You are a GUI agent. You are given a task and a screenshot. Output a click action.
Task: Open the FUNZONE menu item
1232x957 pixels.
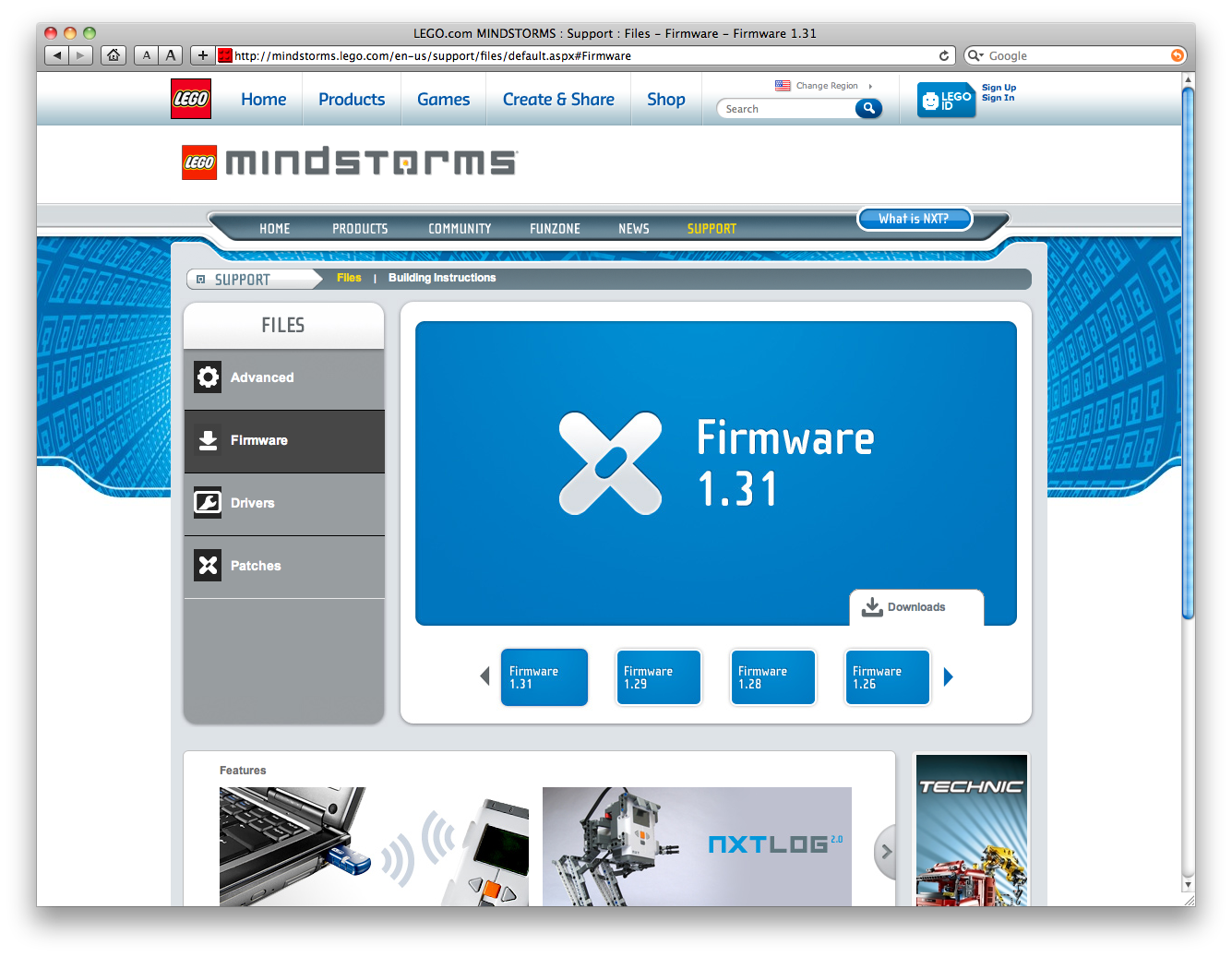[x=555, y=228]
